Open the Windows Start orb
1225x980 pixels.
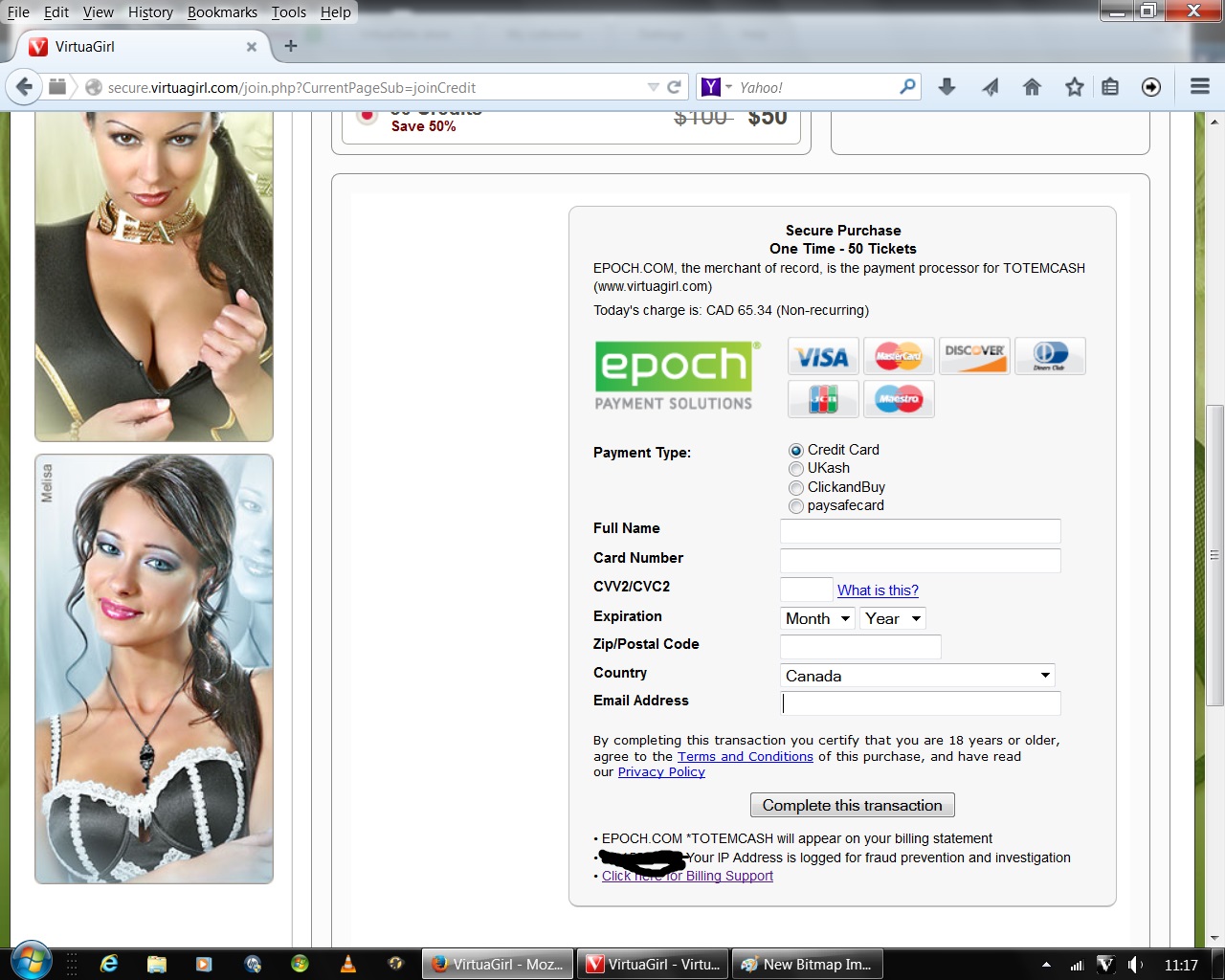31,961
